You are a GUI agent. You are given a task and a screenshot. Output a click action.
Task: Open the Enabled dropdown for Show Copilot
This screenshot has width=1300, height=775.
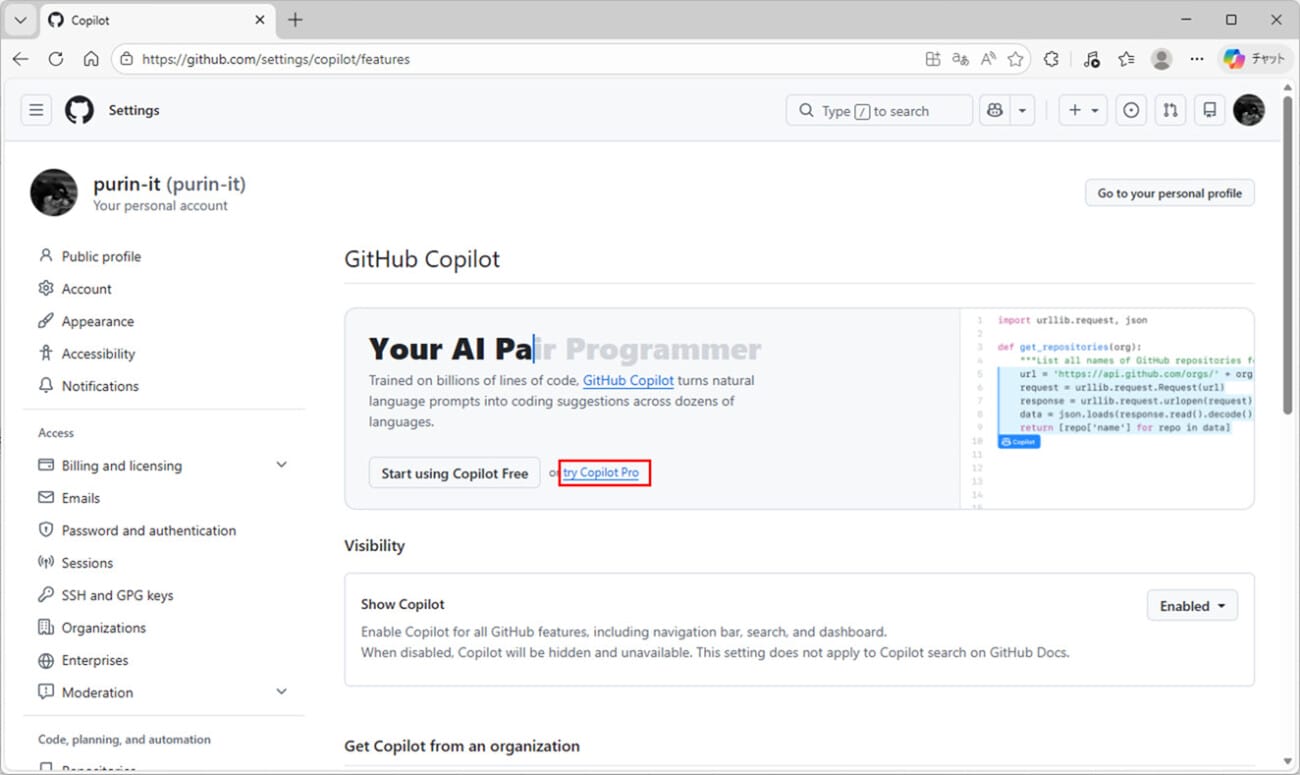[x=1191, y=605]
